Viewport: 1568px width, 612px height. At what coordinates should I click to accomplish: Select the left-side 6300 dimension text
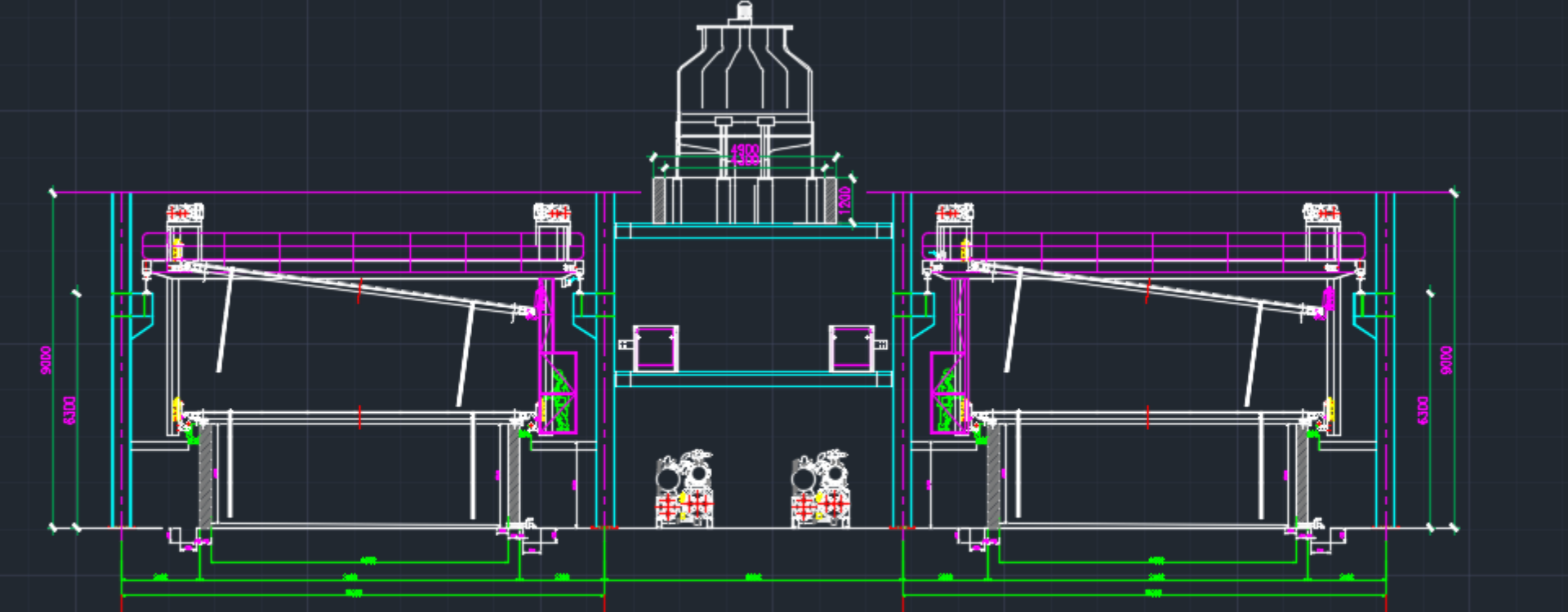[x=70, y=410]
